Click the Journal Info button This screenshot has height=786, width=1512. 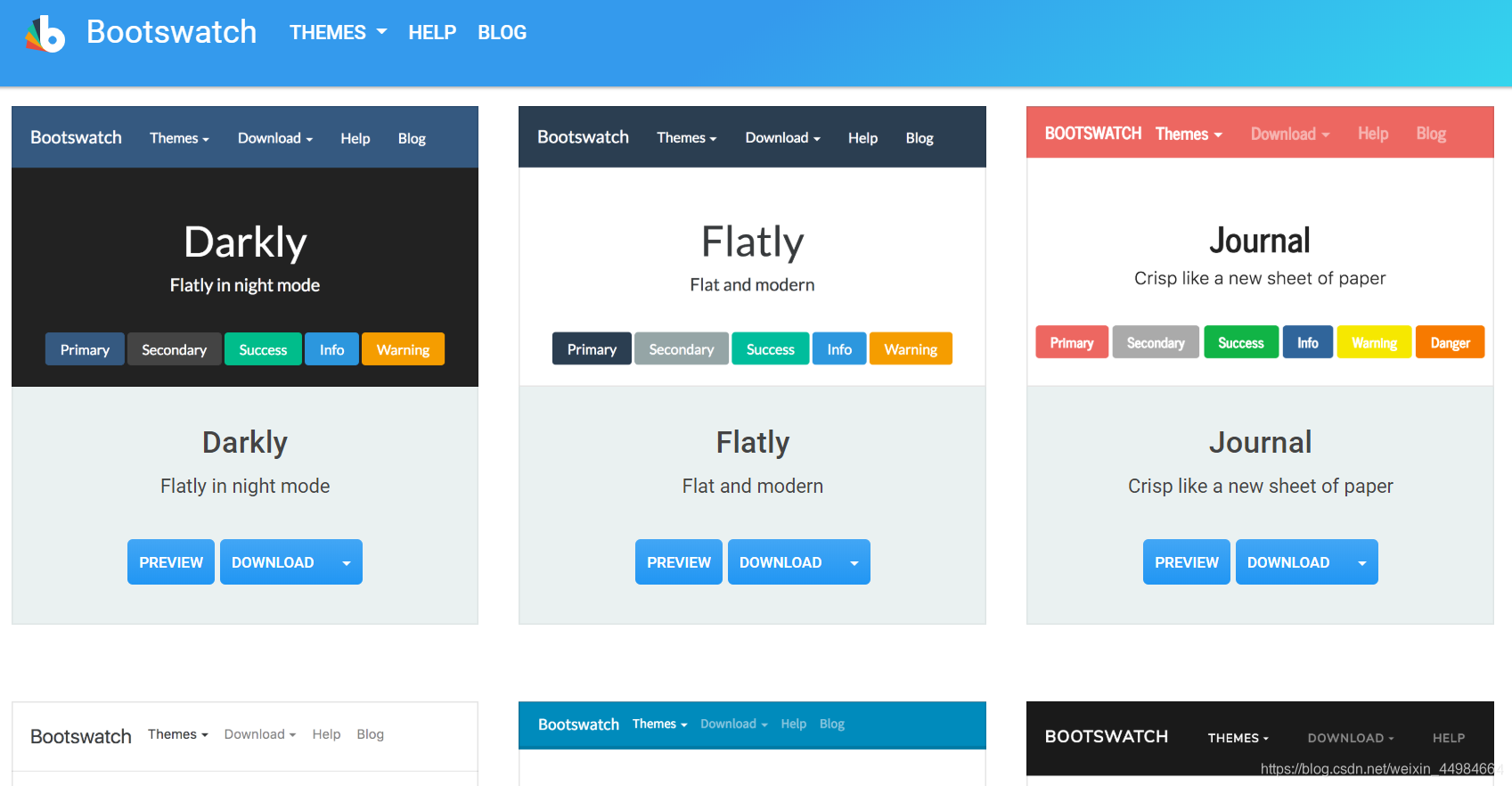1308,342
